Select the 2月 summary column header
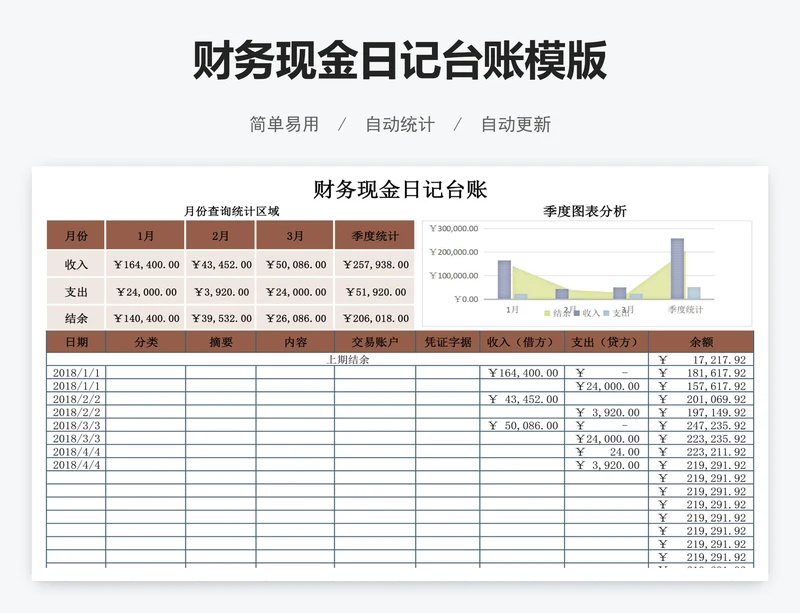 coord(220,235)
